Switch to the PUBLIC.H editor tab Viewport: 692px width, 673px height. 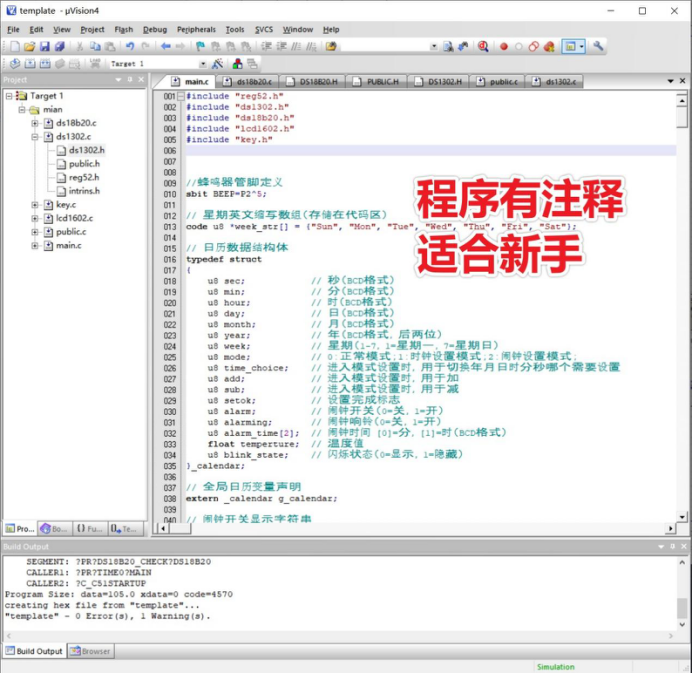pos(377,82)
